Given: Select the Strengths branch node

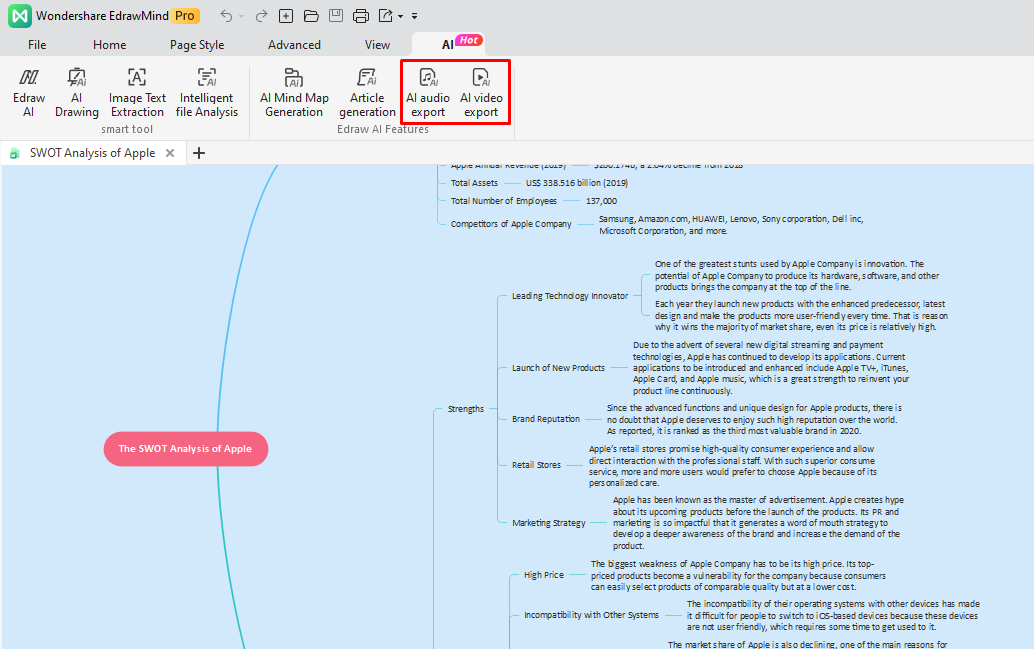Looking at the screenshot, I should coord(466,409).
